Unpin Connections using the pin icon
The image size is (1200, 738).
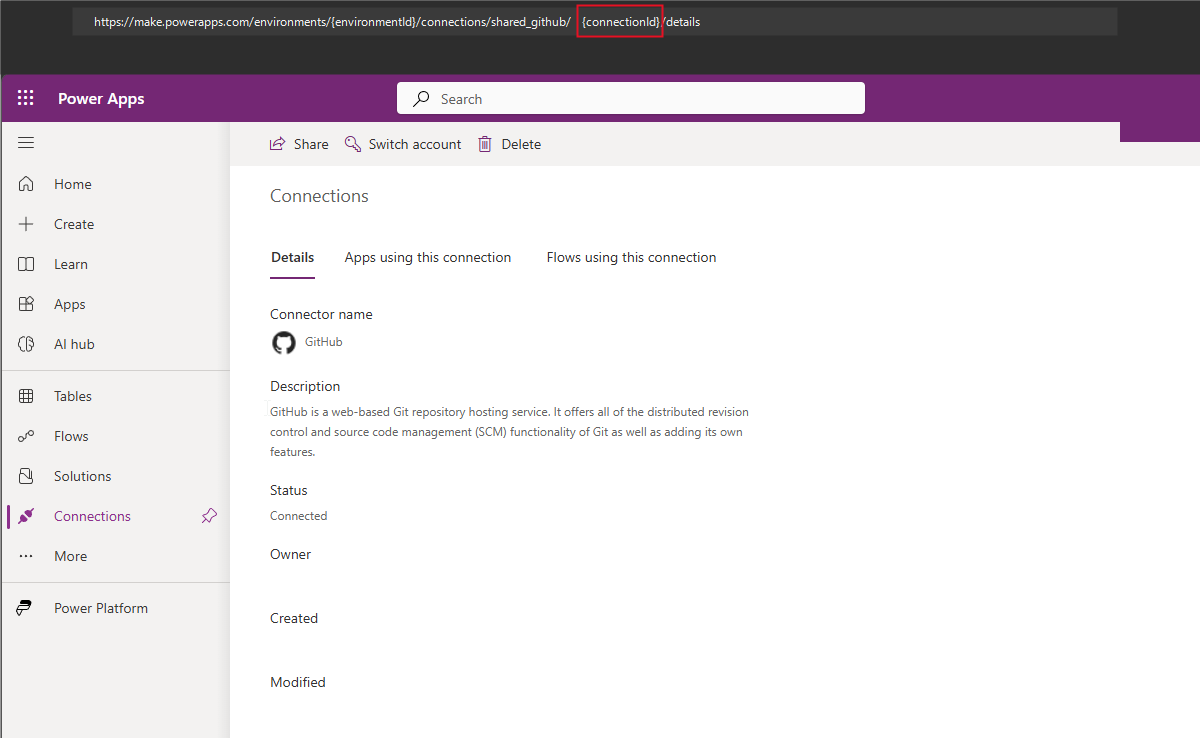209,516
